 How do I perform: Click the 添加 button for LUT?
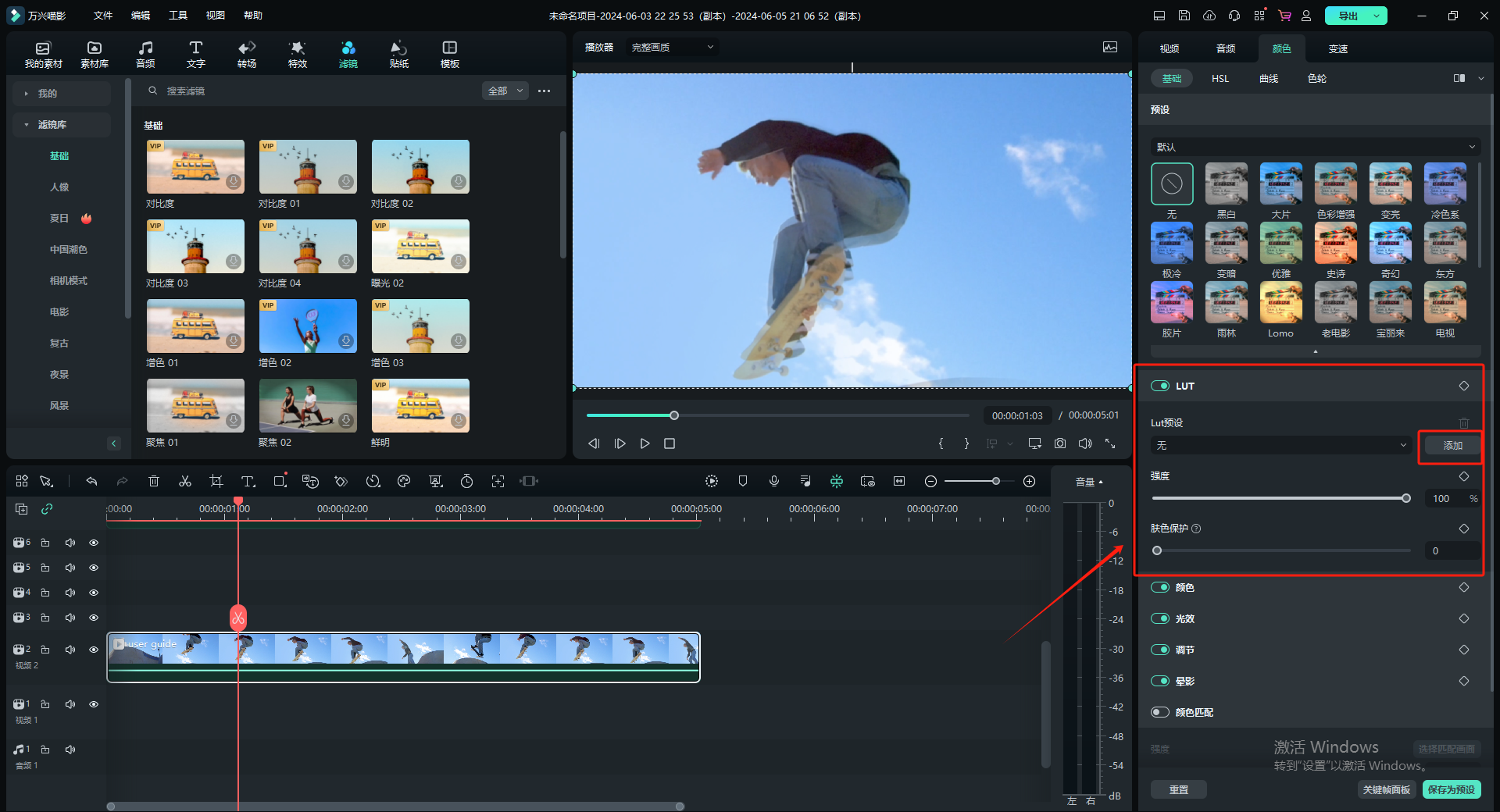pyautogui.click(x=1452, y=445)
